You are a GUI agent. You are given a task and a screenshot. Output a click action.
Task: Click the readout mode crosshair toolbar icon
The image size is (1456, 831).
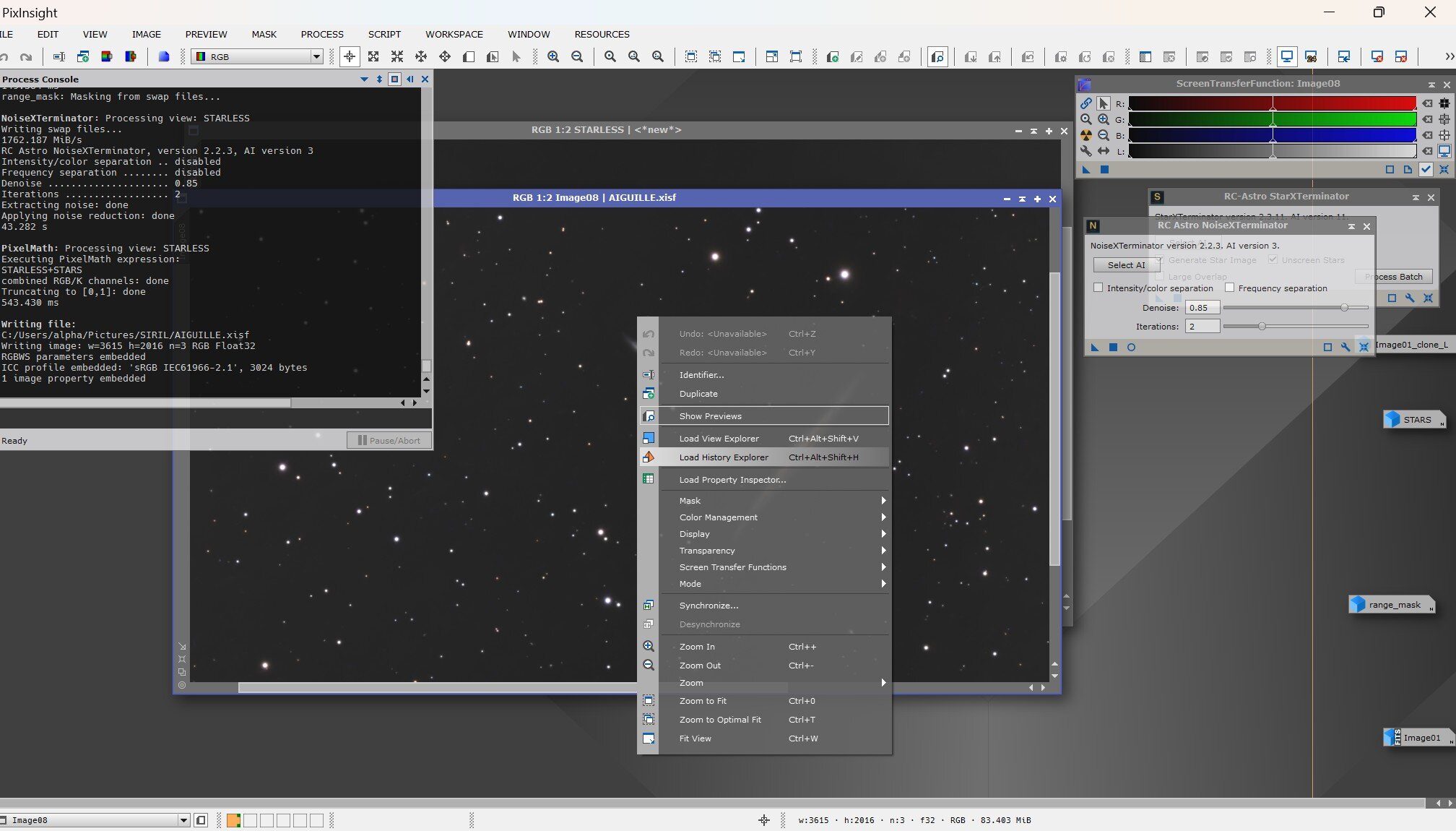coord(350,56)
